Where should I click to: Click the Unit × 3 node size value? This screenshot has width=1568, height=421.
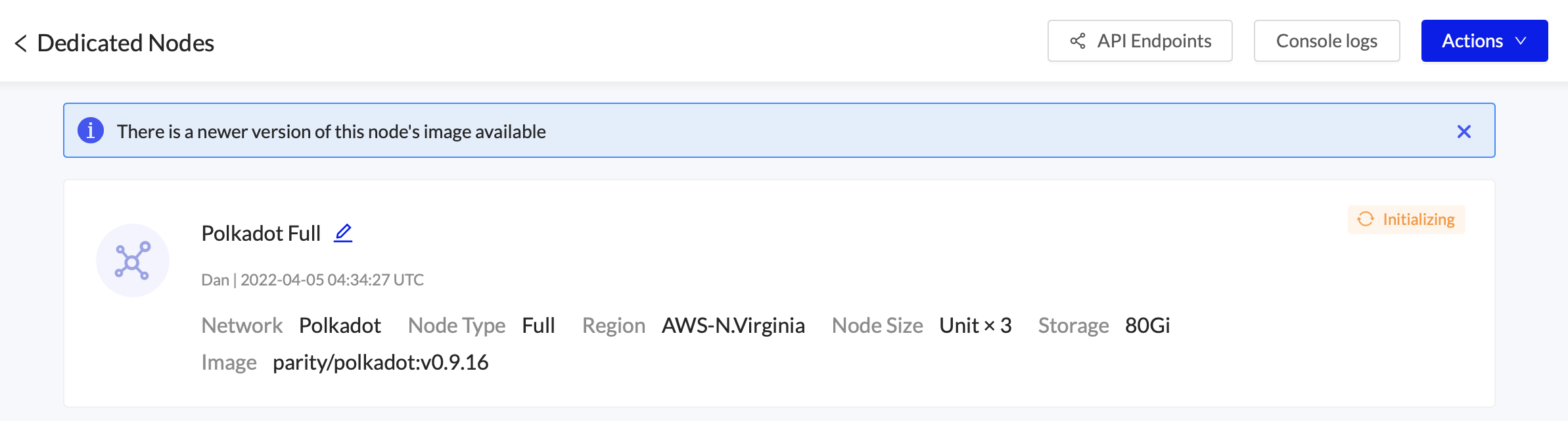pyautogui.click(x=975, y=326)
